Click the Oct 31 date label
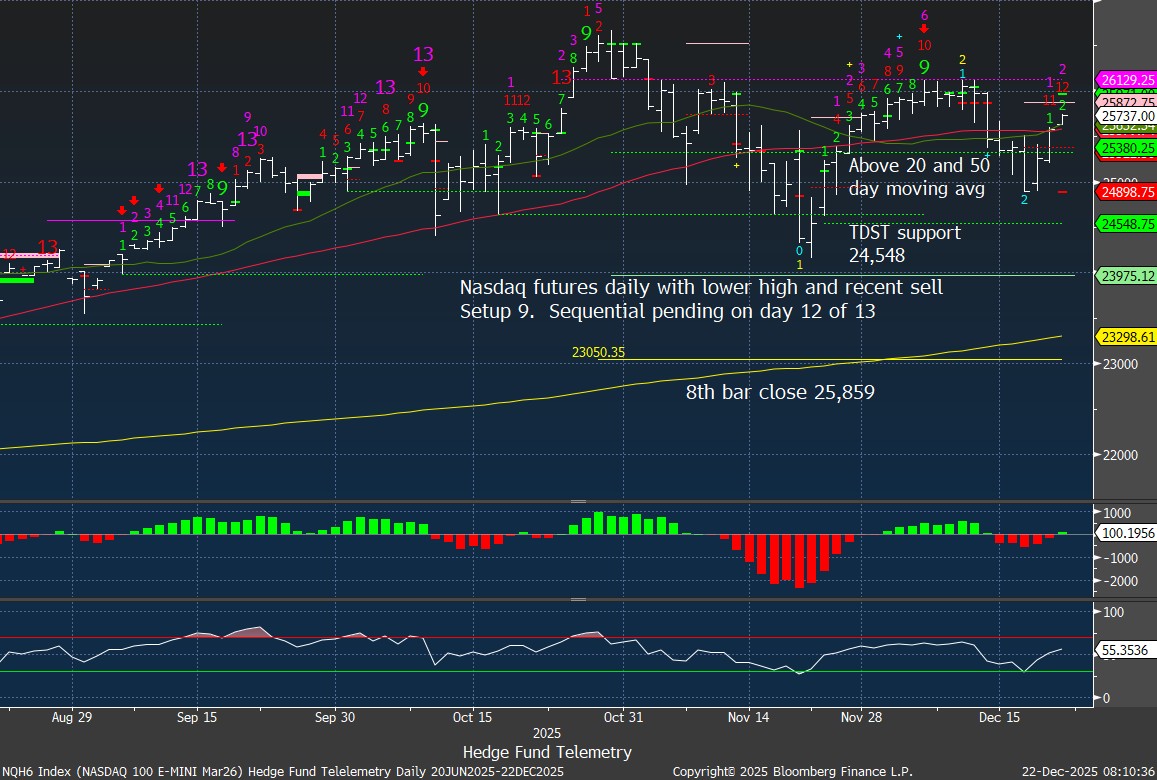This screenshot has width=1157, height=780. click(x=623, y=717)
